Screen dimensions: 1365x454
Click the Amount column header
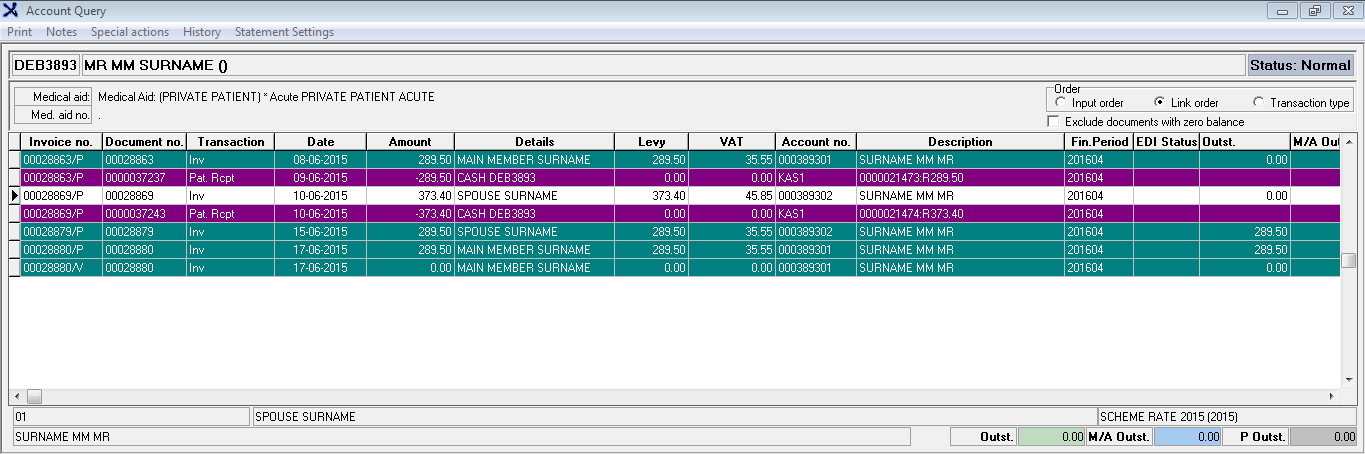click(x=410, y=142)
